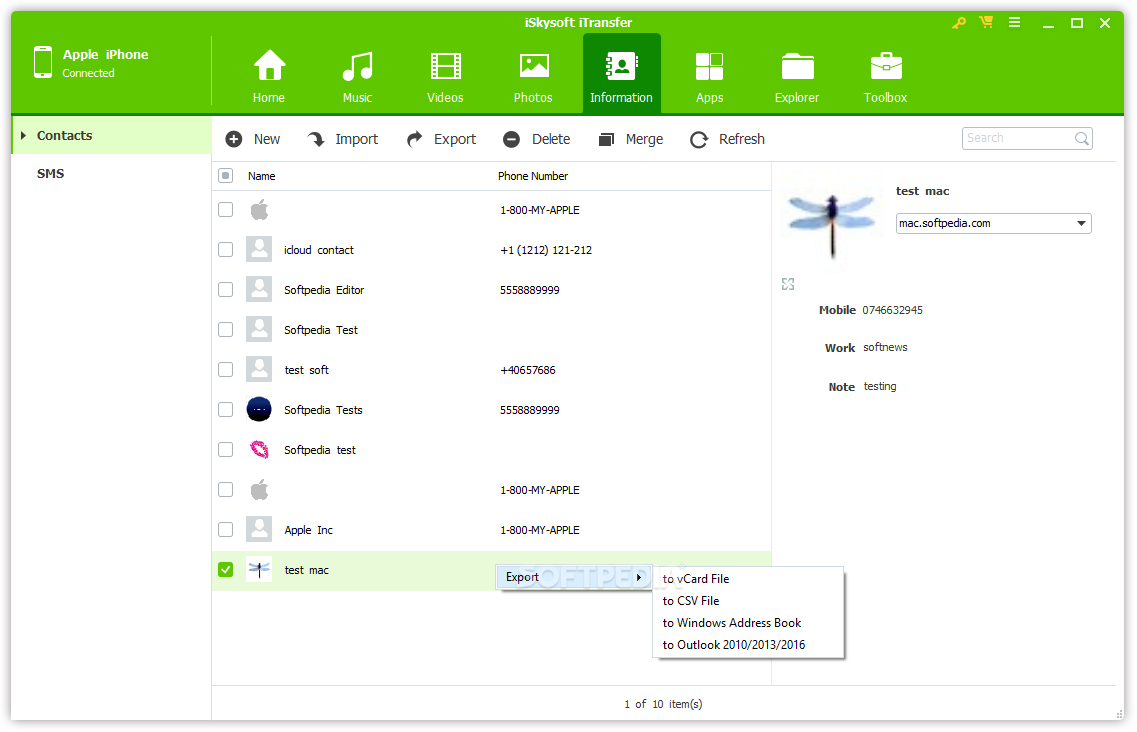1137x732 pixels.
Task: Click phone number +1 (1212) 121-212
Action: (546, 250)
